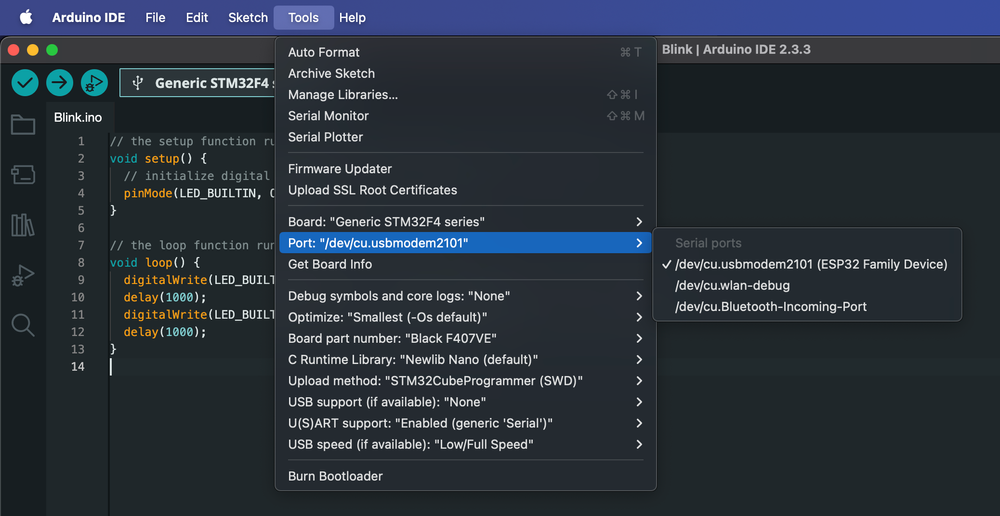Image resolution: width=1000 pixels, height=516 pixels.
Task: Open the Search magnifier icon in sidebar
Action: pyautogui.click(x=23, y=325)
